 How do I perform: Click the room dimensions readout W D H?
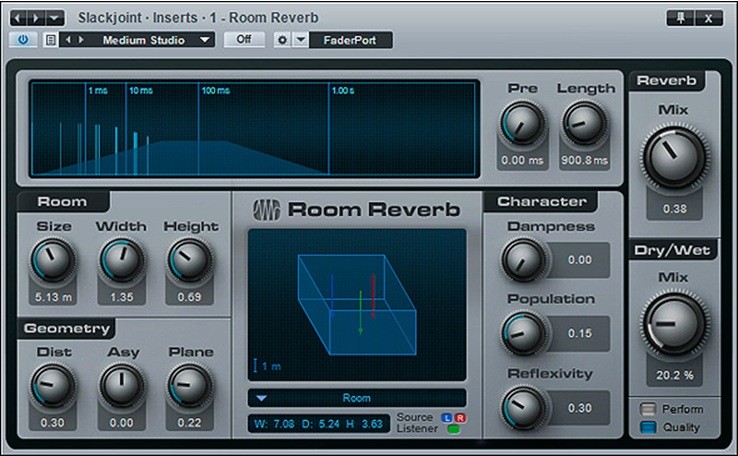tap(319, 424)
